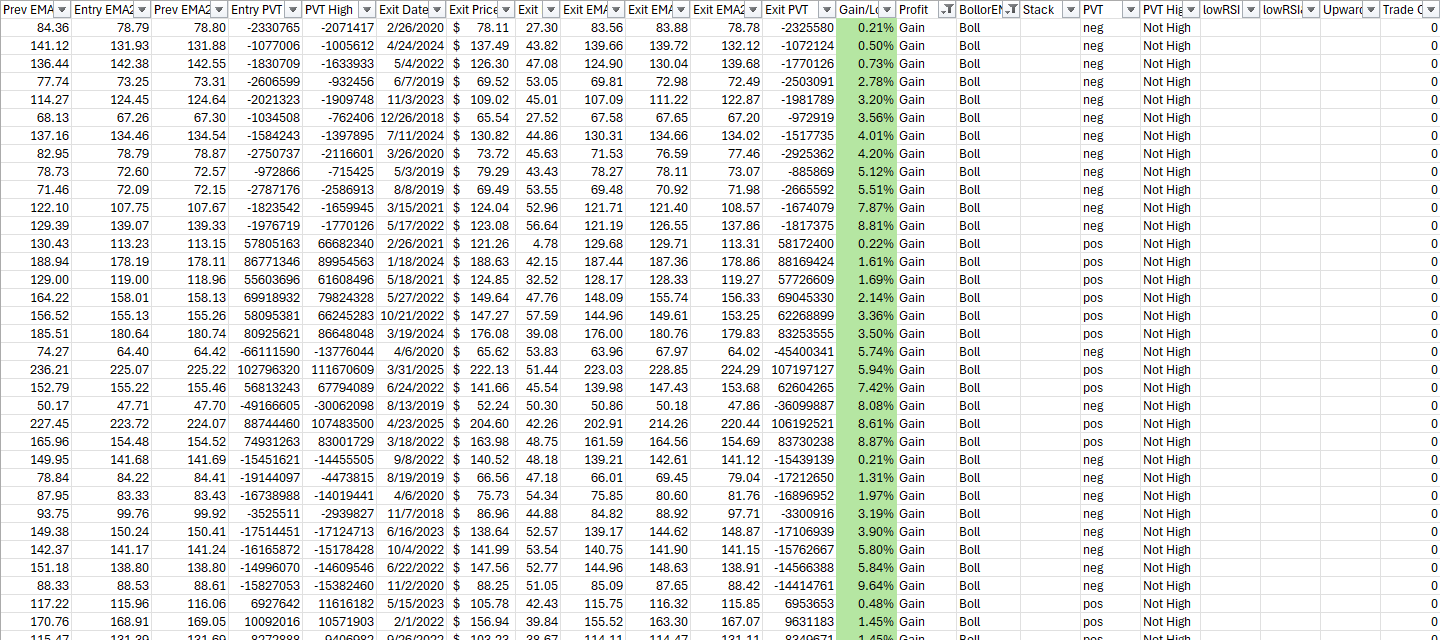Viewport: 1440px width, 640px height.
Task: Select the cell showing 227.45
Action: tap(37, 424)
